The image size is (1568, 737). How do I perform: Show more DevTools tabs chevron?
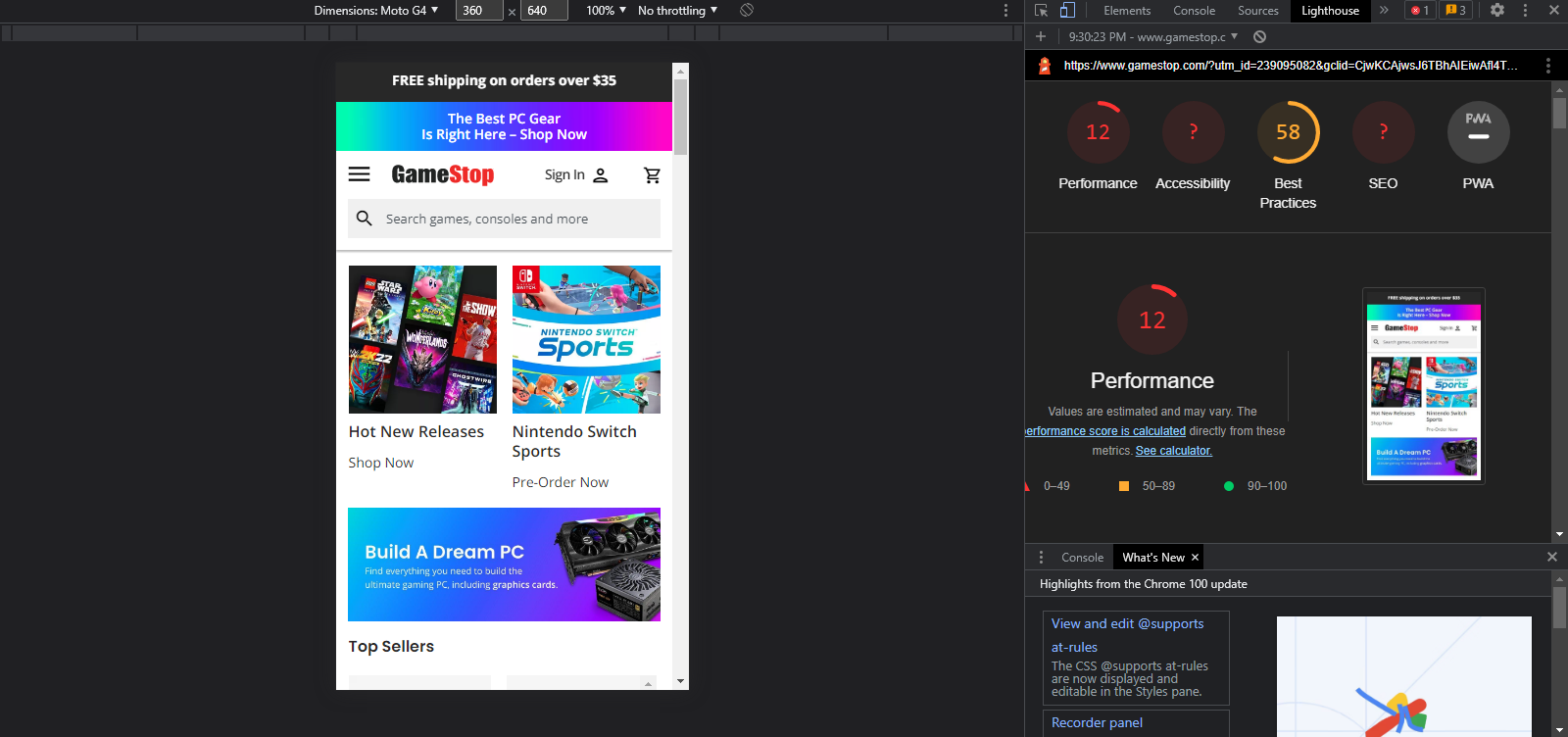(1384, 11)
